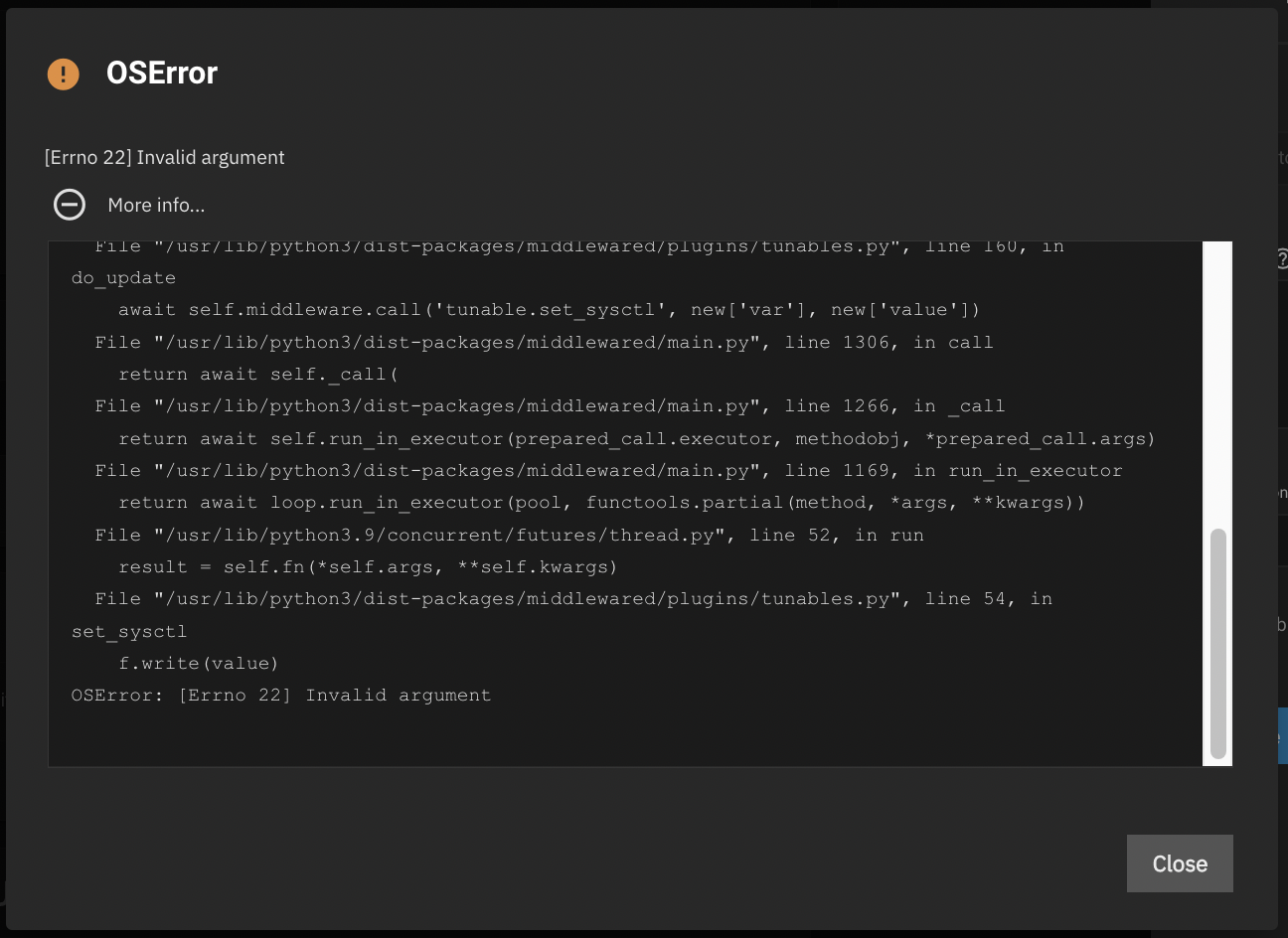The height and width of the screenshot is (938, 1288).
Task: Click the final OSError line in the traceback
Action: (x=280, y=695)
